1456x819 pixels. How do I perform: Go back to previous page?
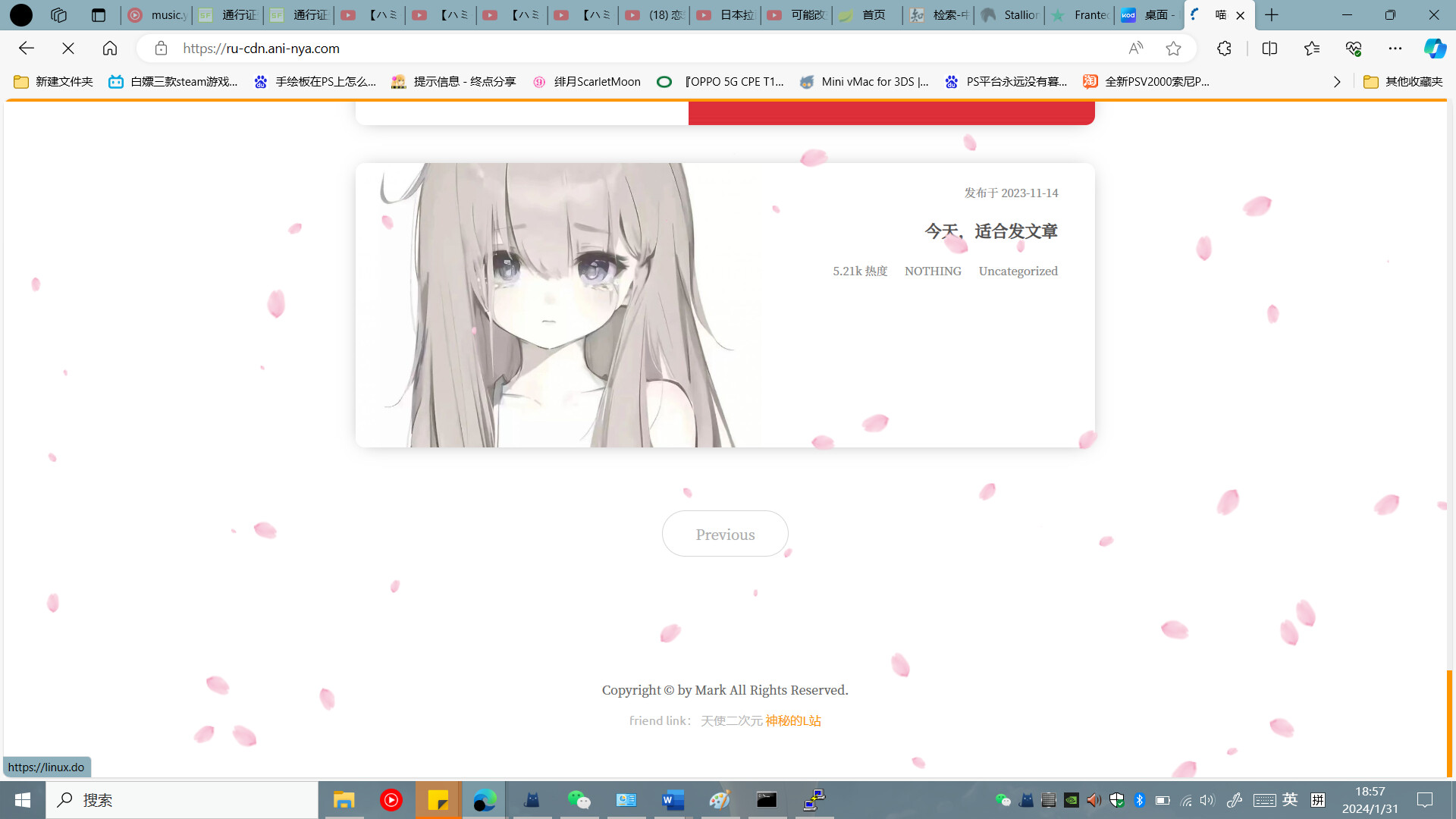(27, 49)
